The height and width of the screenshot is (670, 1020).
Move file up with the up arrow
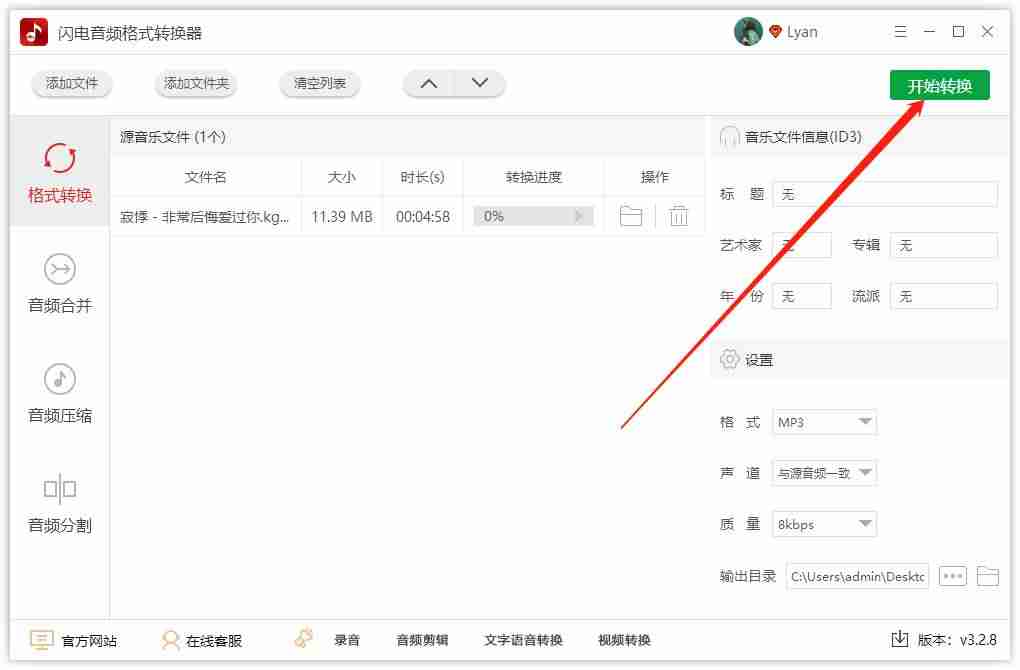(x=429, y=83)
